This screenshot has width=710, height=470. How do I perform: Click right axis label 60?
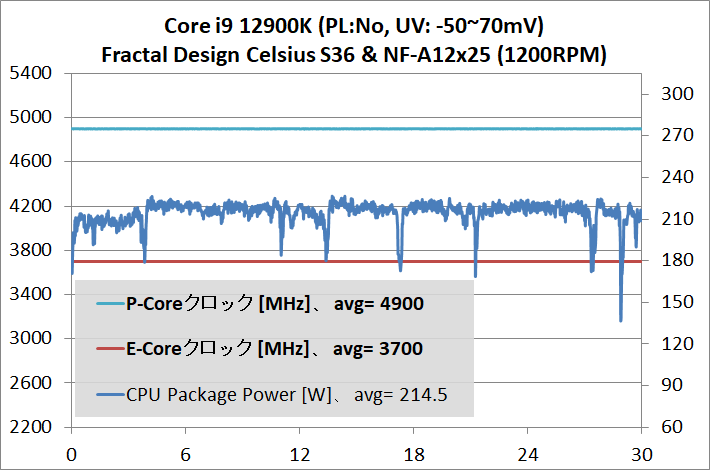pos(672,427)
